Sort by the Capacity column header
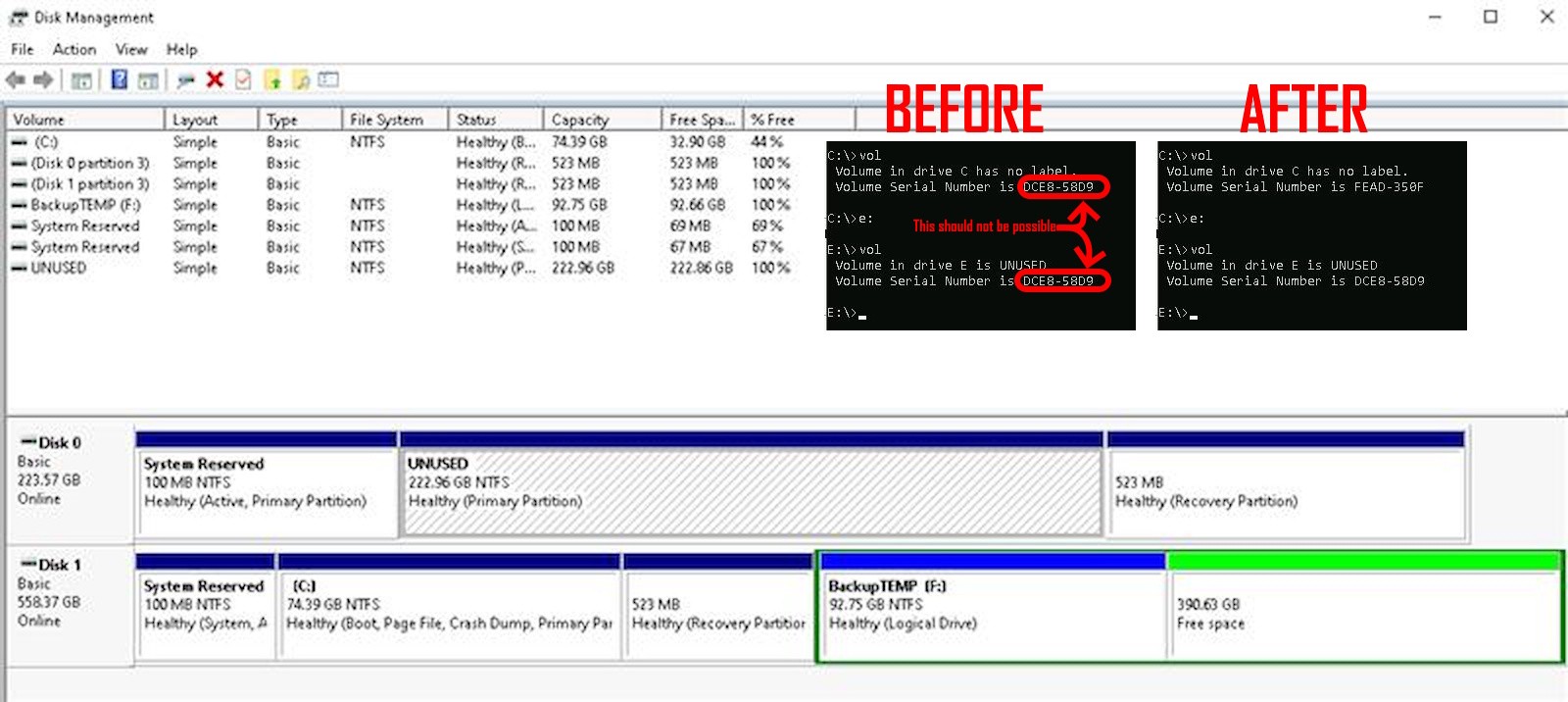Viewport: 1568px width, 702px height. pyautogui.click(x=580, y=120)
